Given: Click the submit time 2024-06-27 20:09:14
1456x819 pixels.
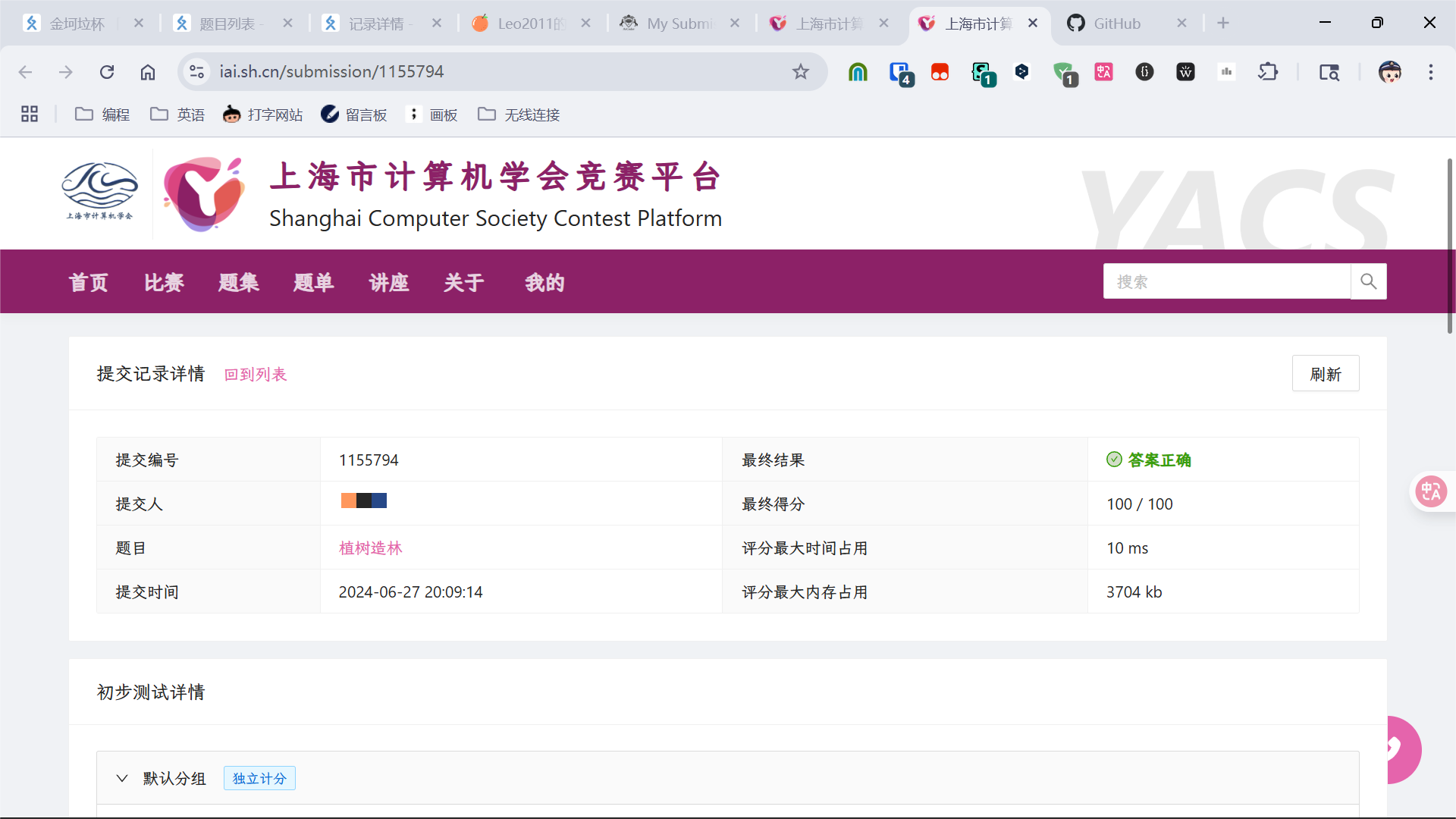Looking at the screenshot, I should coord(410,592).
